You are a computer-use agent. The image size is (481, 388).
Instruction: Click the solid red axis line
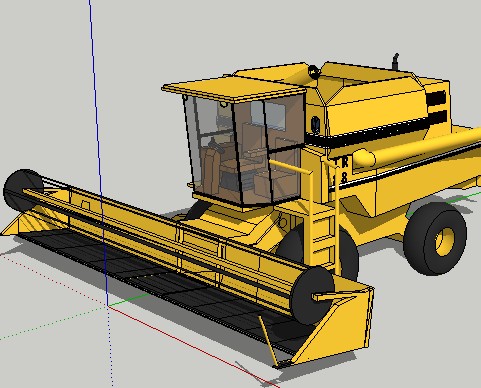pyautogui.click(x=193, y=347)
